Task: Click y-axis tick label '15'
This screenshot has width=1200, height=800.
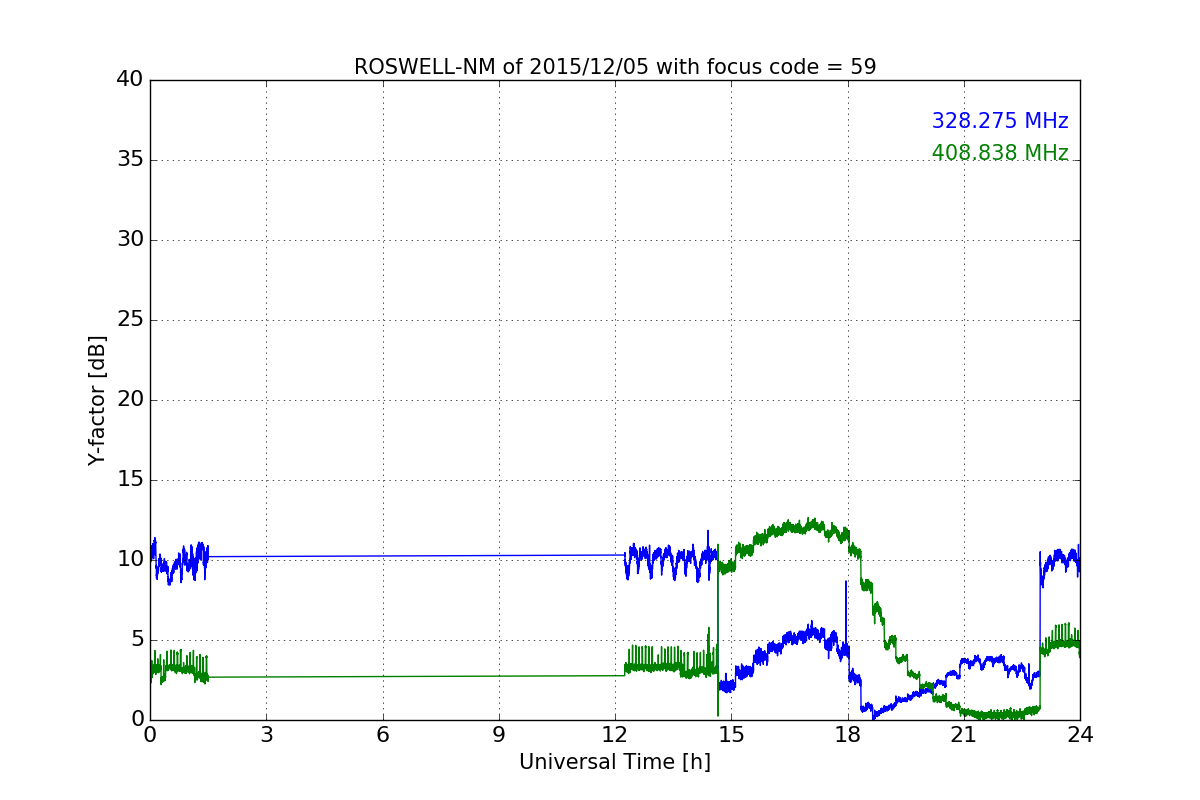Action: pos(130,480)
